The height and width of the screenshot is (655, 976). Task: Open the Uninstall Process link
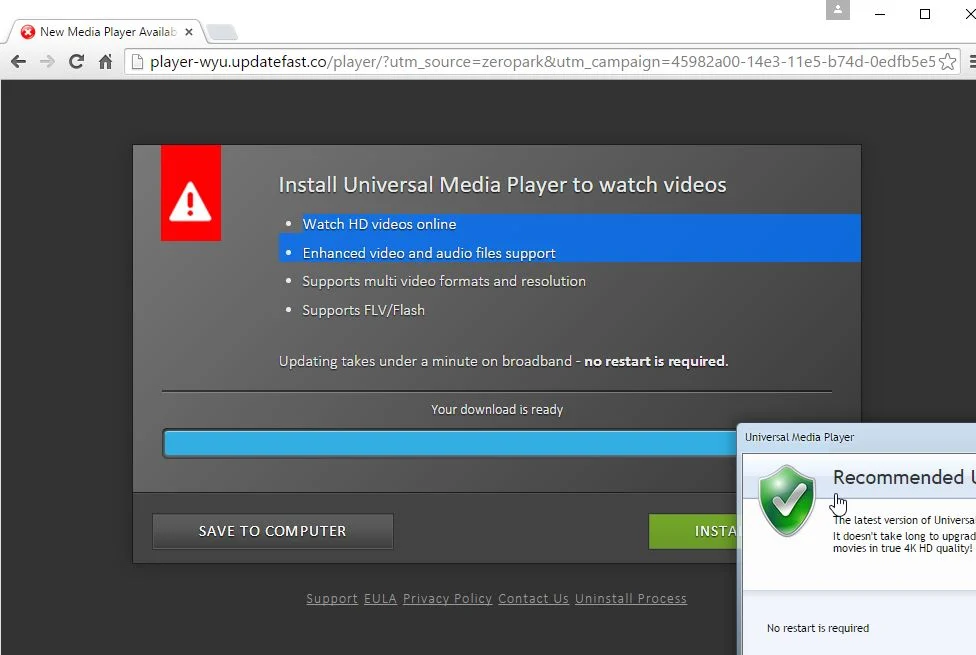tap(631, 598)
